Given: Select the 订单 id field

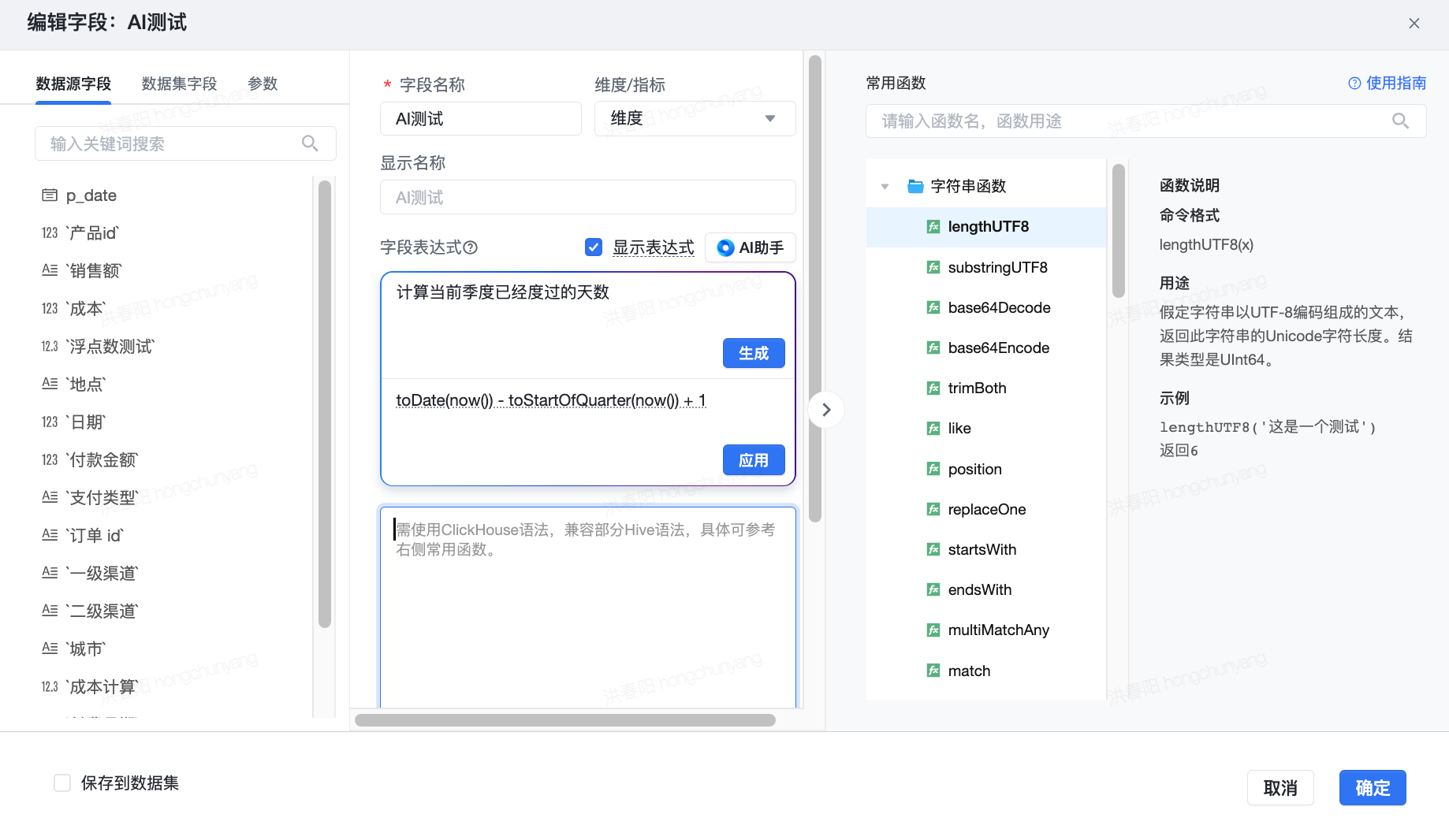Looking at the screenshot, I should click(x=95, y=535).
